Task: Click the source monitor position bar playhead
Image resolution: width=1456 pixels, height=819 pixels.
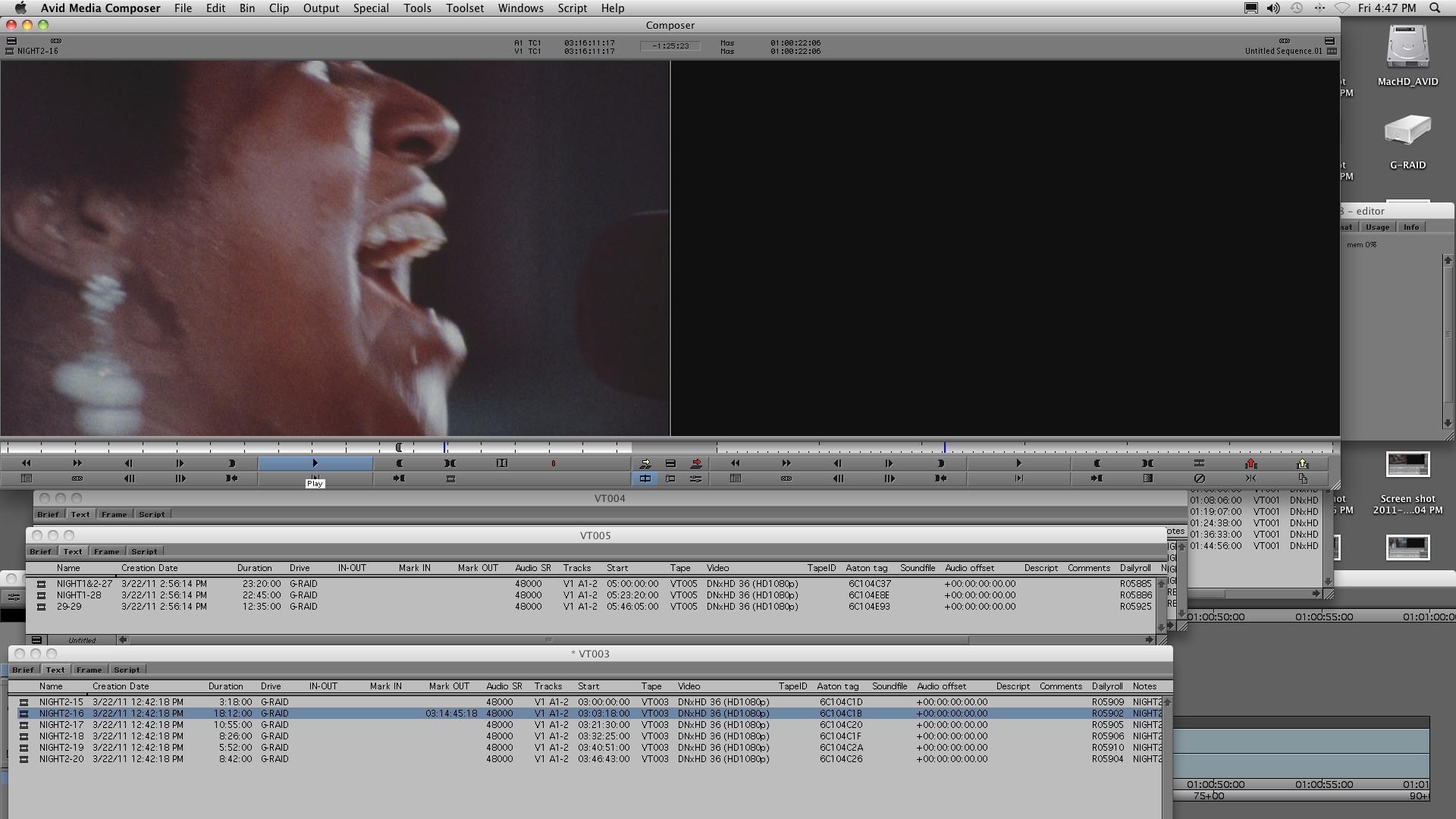Action: (444, 447)
